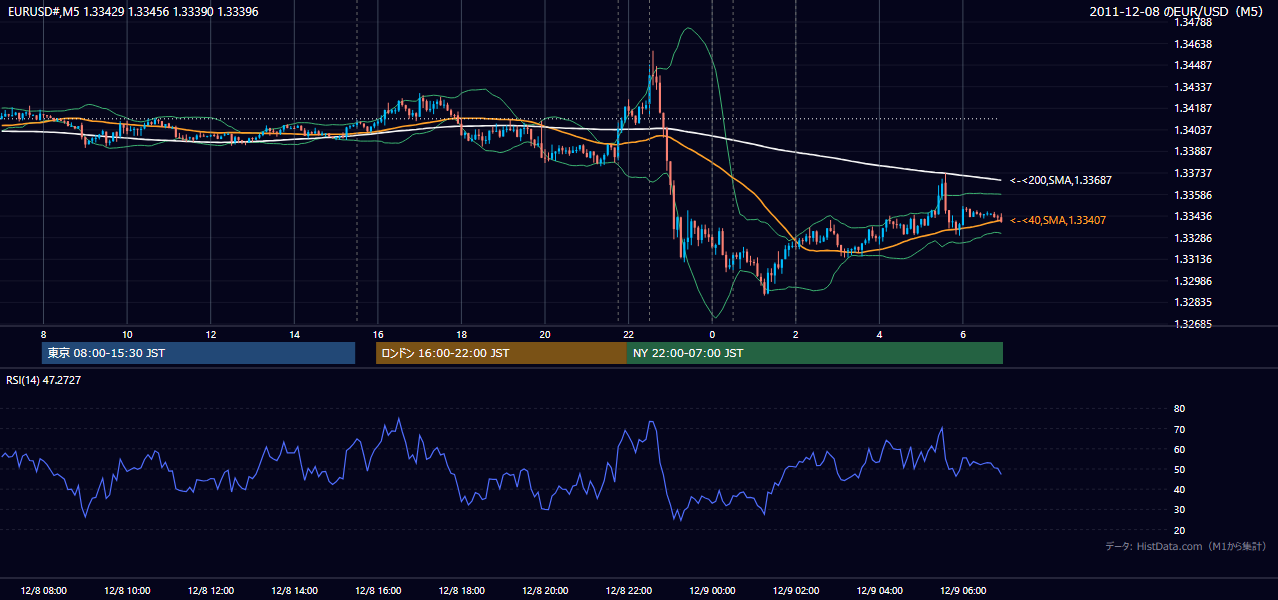Click price axis value 1.33436
The width and height of the screenshot is (1278, 600).
(x=1194, y=217)
